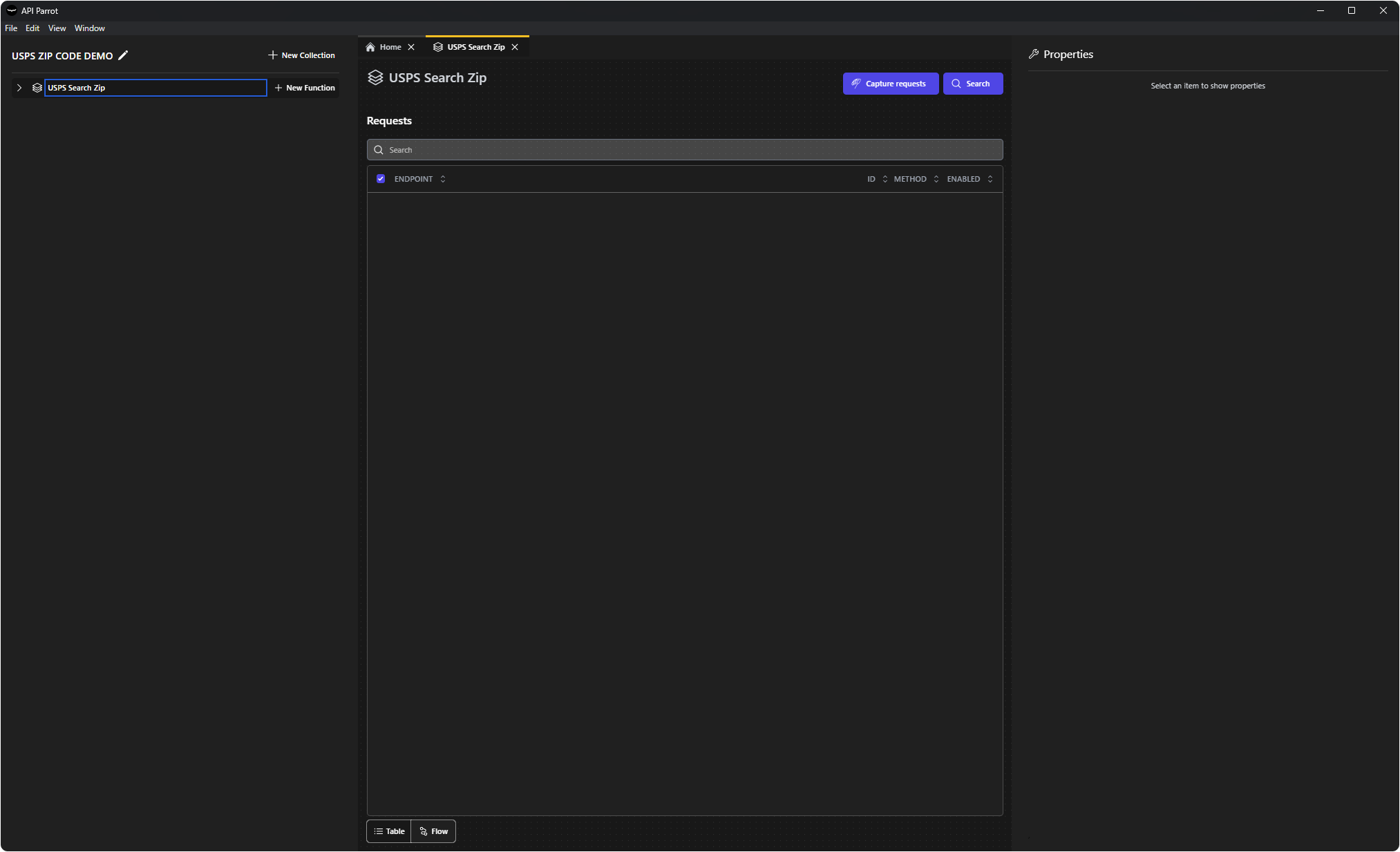Switch to Table view
This screenshot has width=1400, height=852.
(x=389, y=831)
